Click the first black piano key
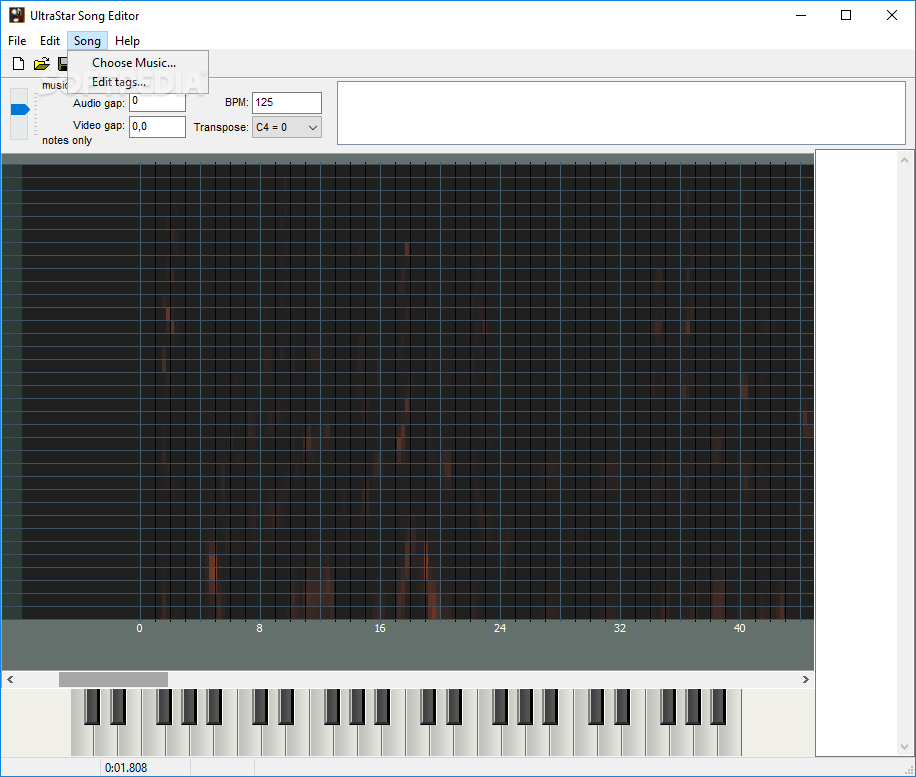This screenshot has height=777, width=916. point(92,707)
